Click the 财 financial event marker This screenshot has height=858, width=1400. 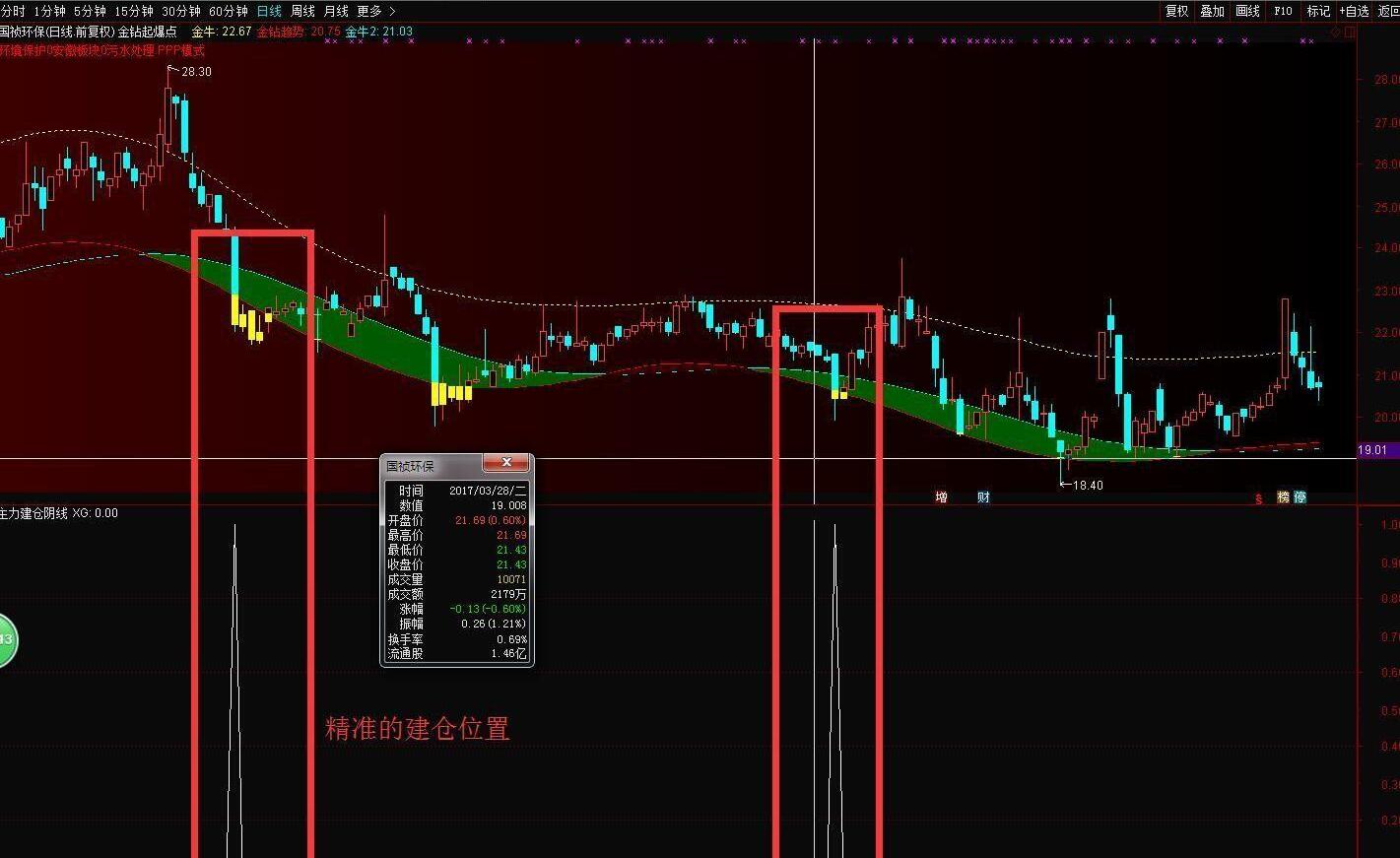[x=983, y=497]
